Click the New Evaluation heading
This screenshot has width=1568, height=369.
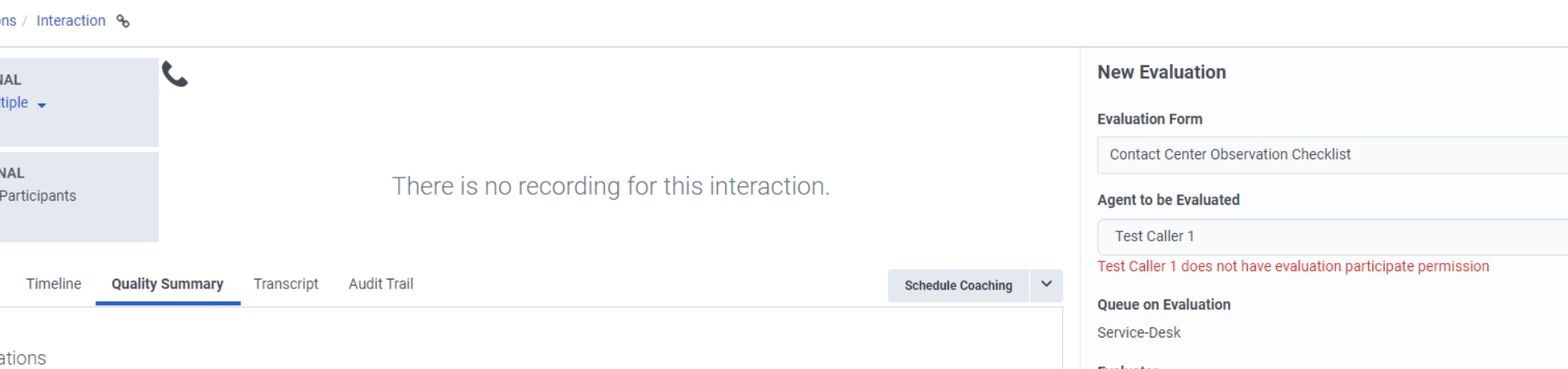coord(1161,72)
